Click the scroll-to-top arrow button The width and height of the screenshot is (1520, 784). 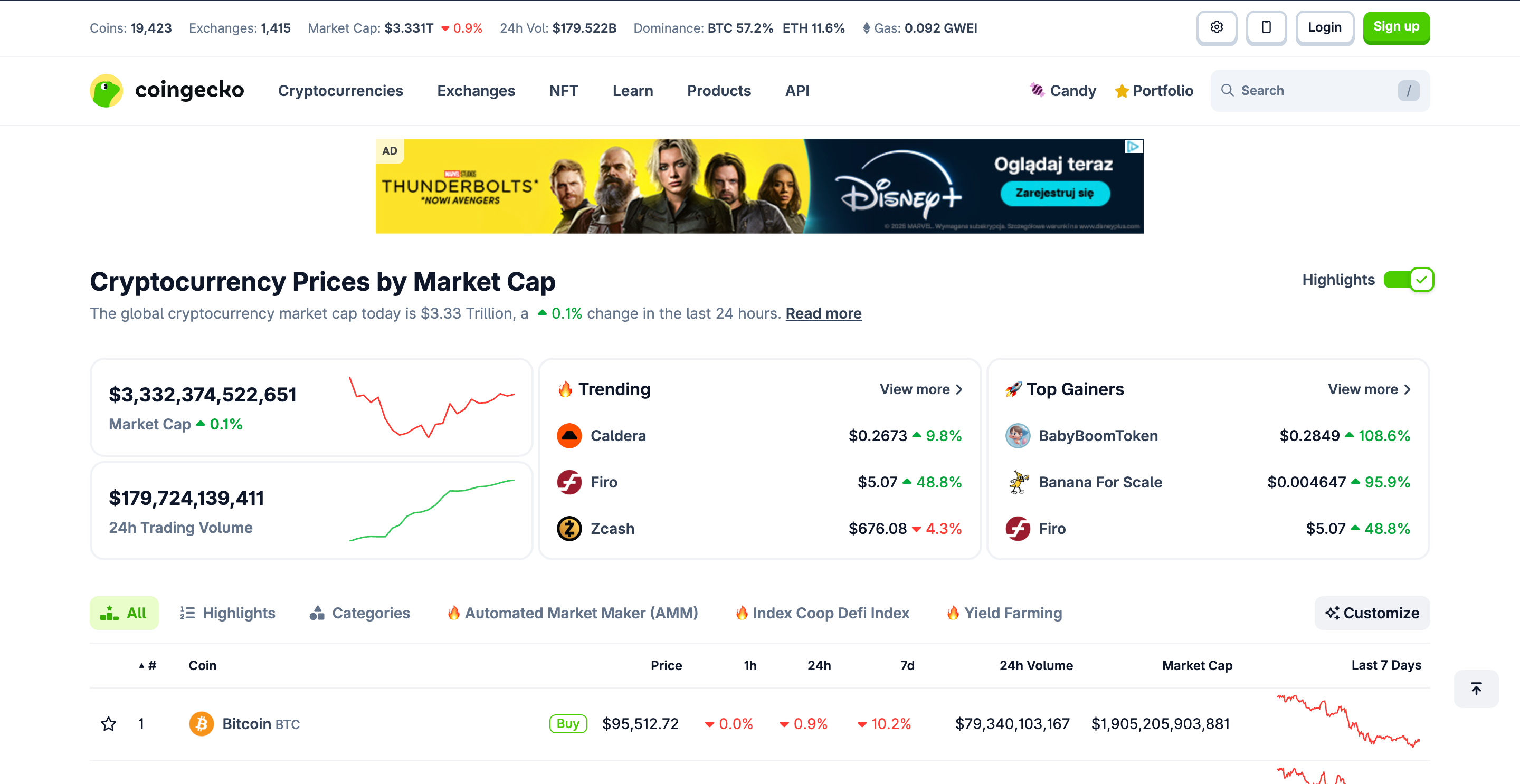click(1476, 688)
